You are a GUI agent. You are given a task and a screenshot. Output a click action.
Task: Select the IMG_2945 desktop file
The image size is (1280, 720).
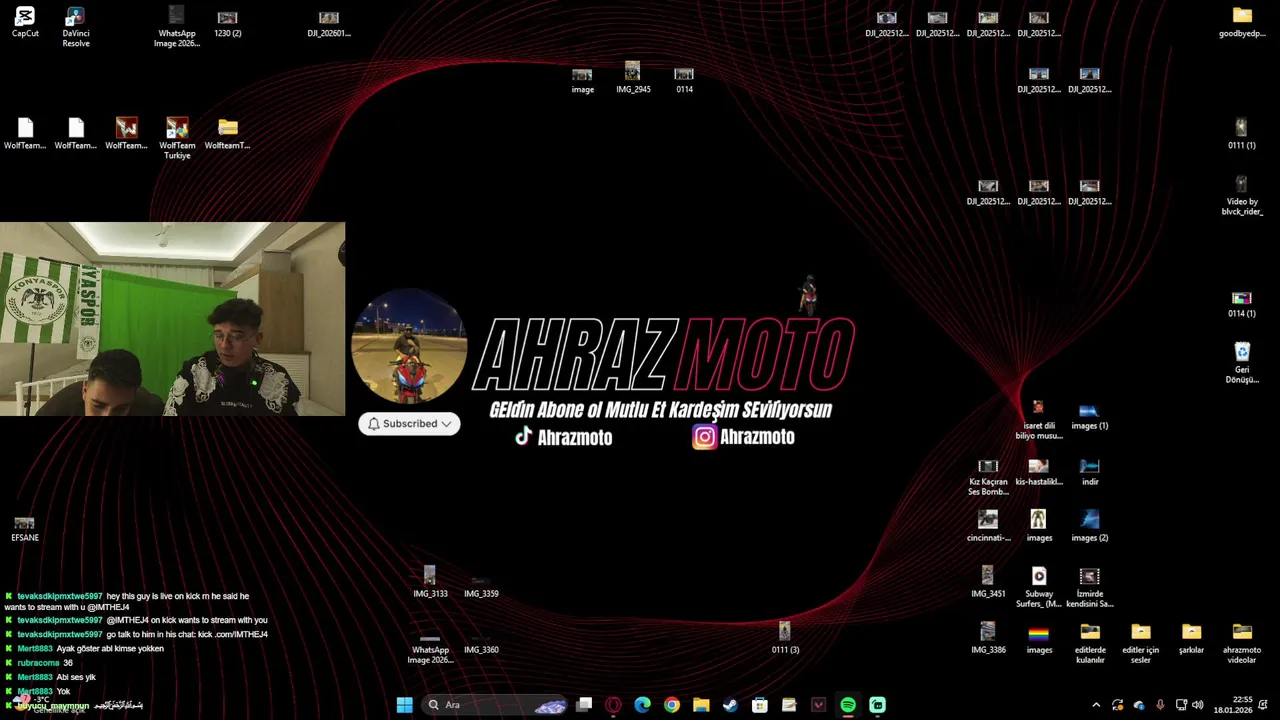(x=633, y=78)
